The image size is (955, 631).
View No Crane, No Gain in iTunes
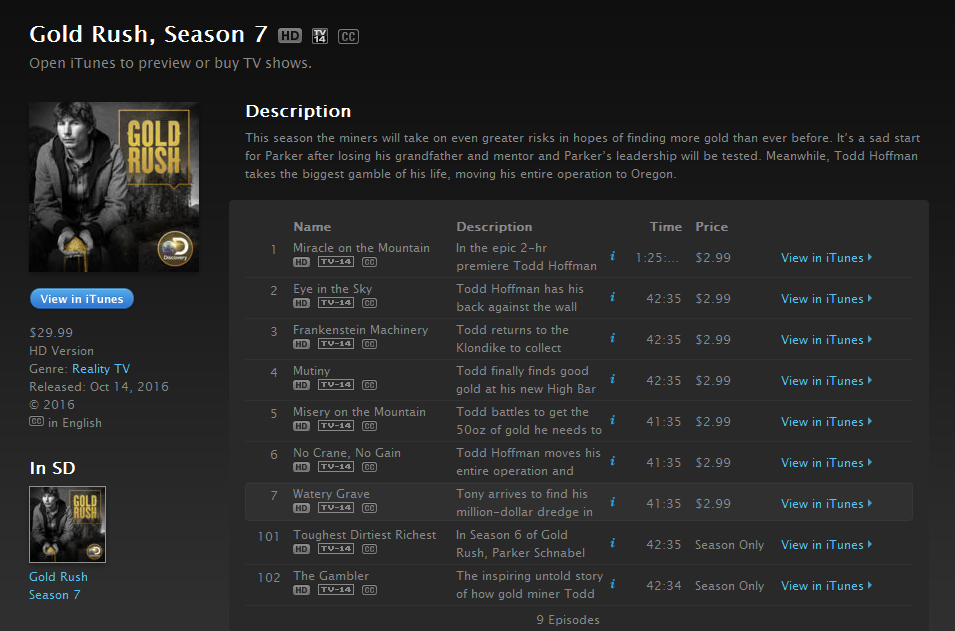point(826,462)
